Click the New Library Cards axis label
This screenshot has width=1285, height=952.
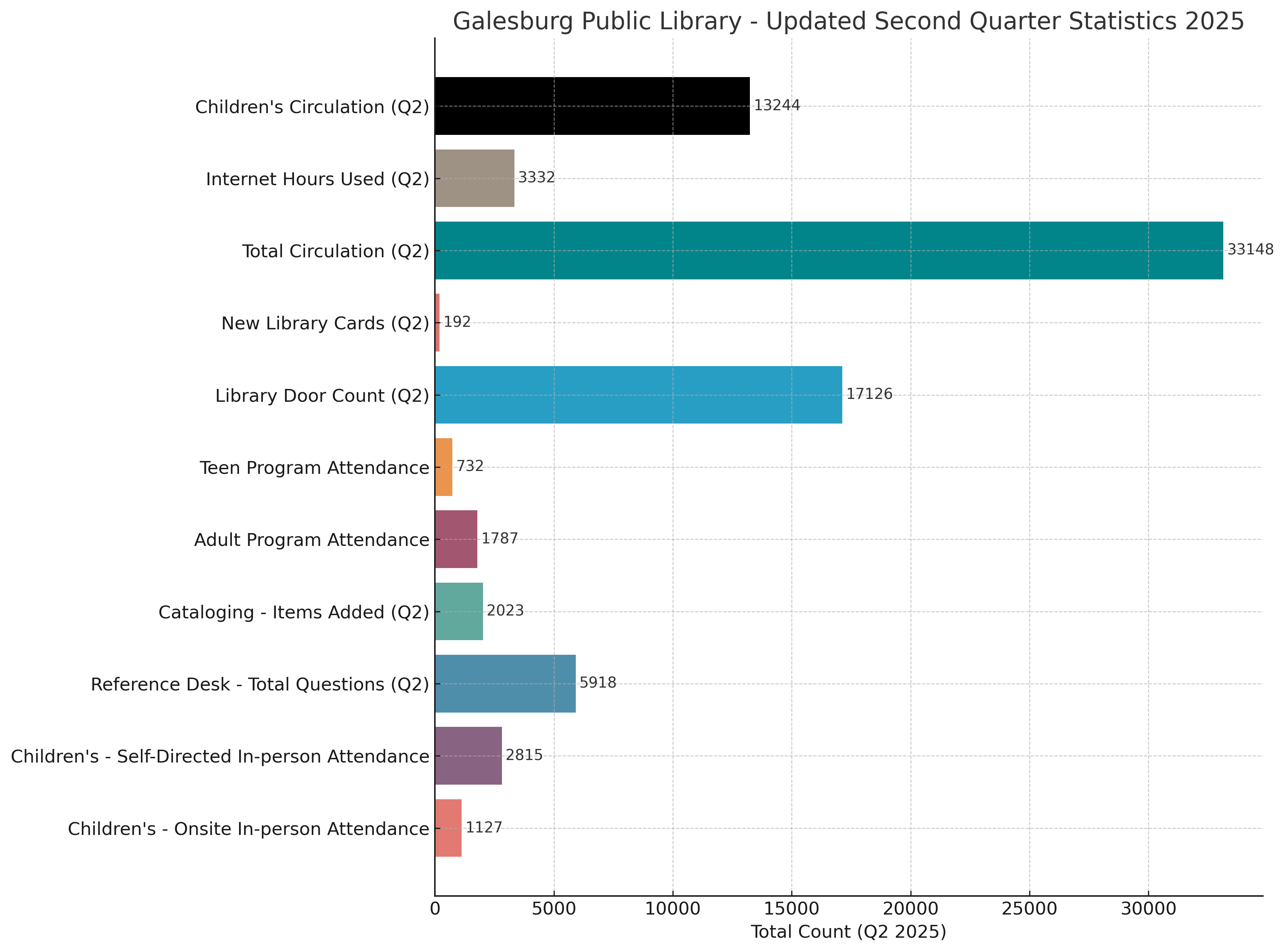tap(325, 323)
